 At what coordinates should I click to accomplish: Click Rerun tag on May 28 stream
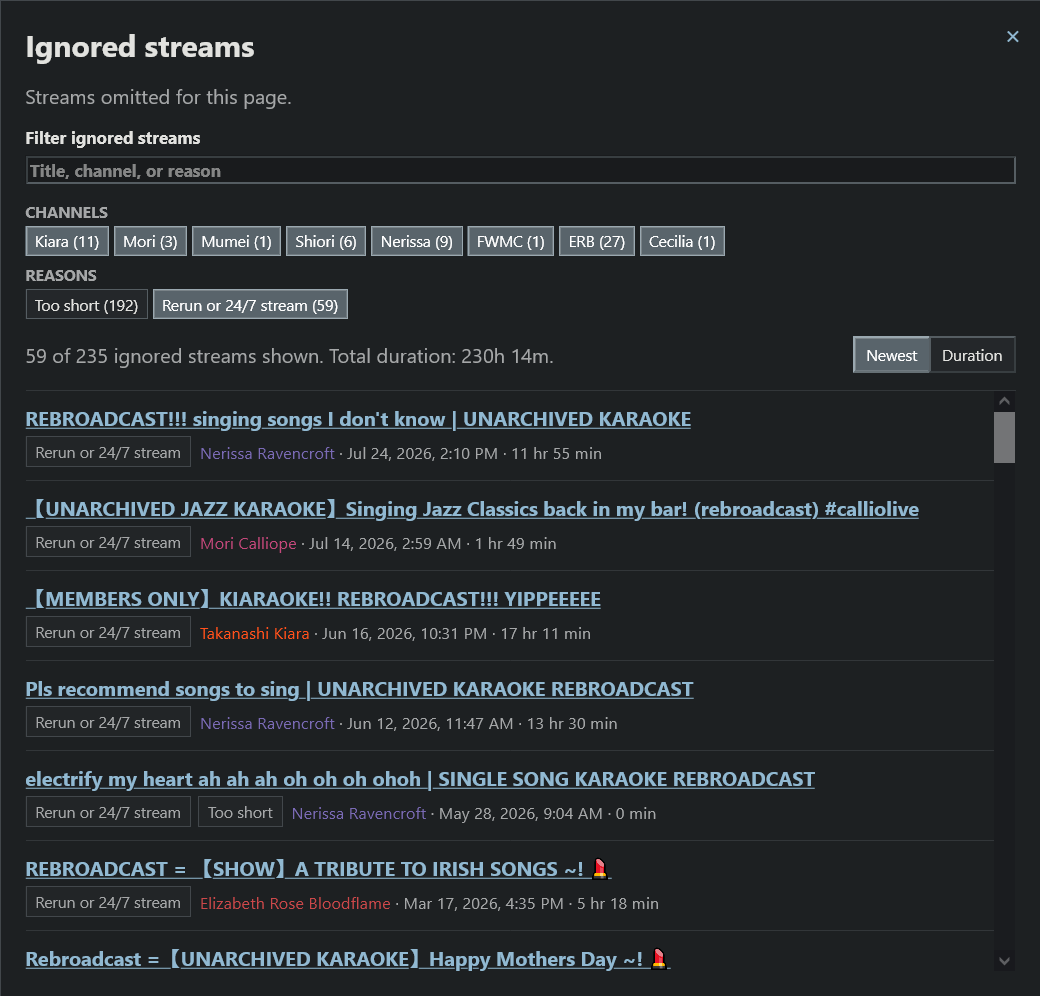point(108,812)
